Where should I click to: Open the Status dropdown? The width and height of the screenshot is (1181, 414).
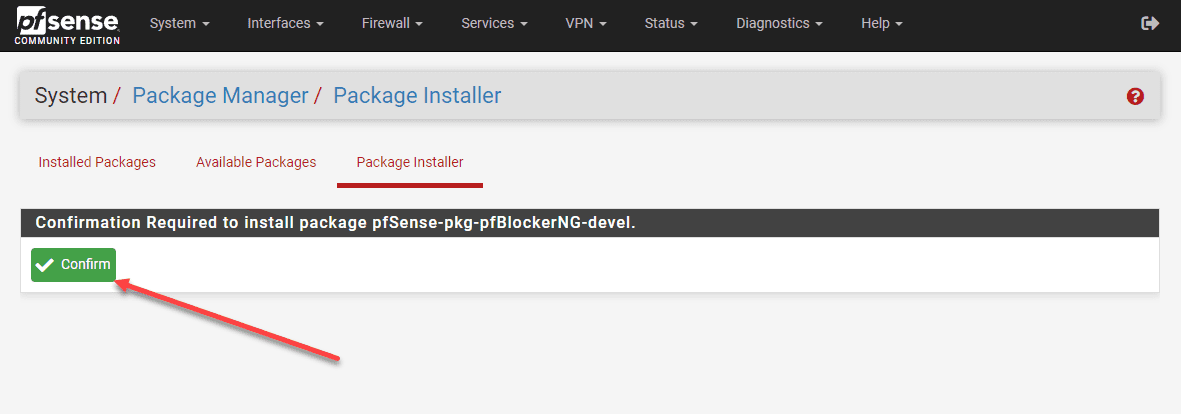point(671,24)
